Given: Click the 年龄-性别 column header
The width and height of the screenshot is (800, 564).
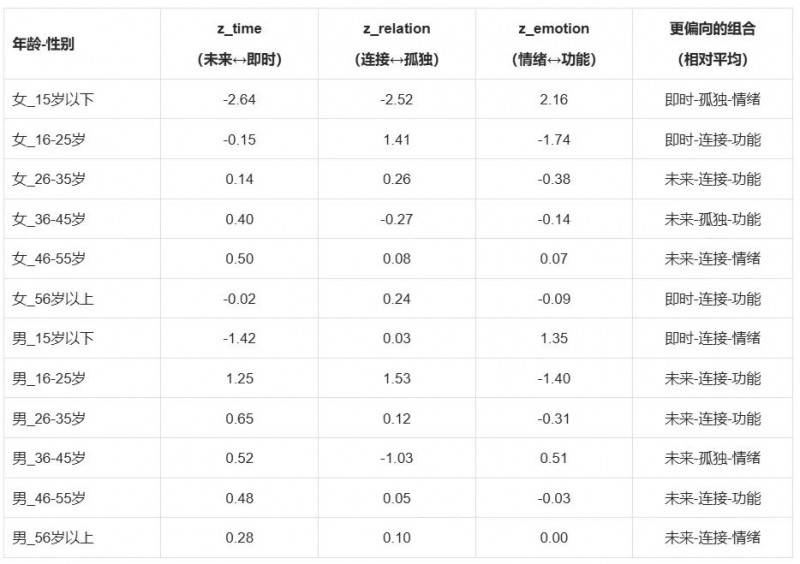Looking at the screenshot, I should pyautogui.click(x=43, y=44).
